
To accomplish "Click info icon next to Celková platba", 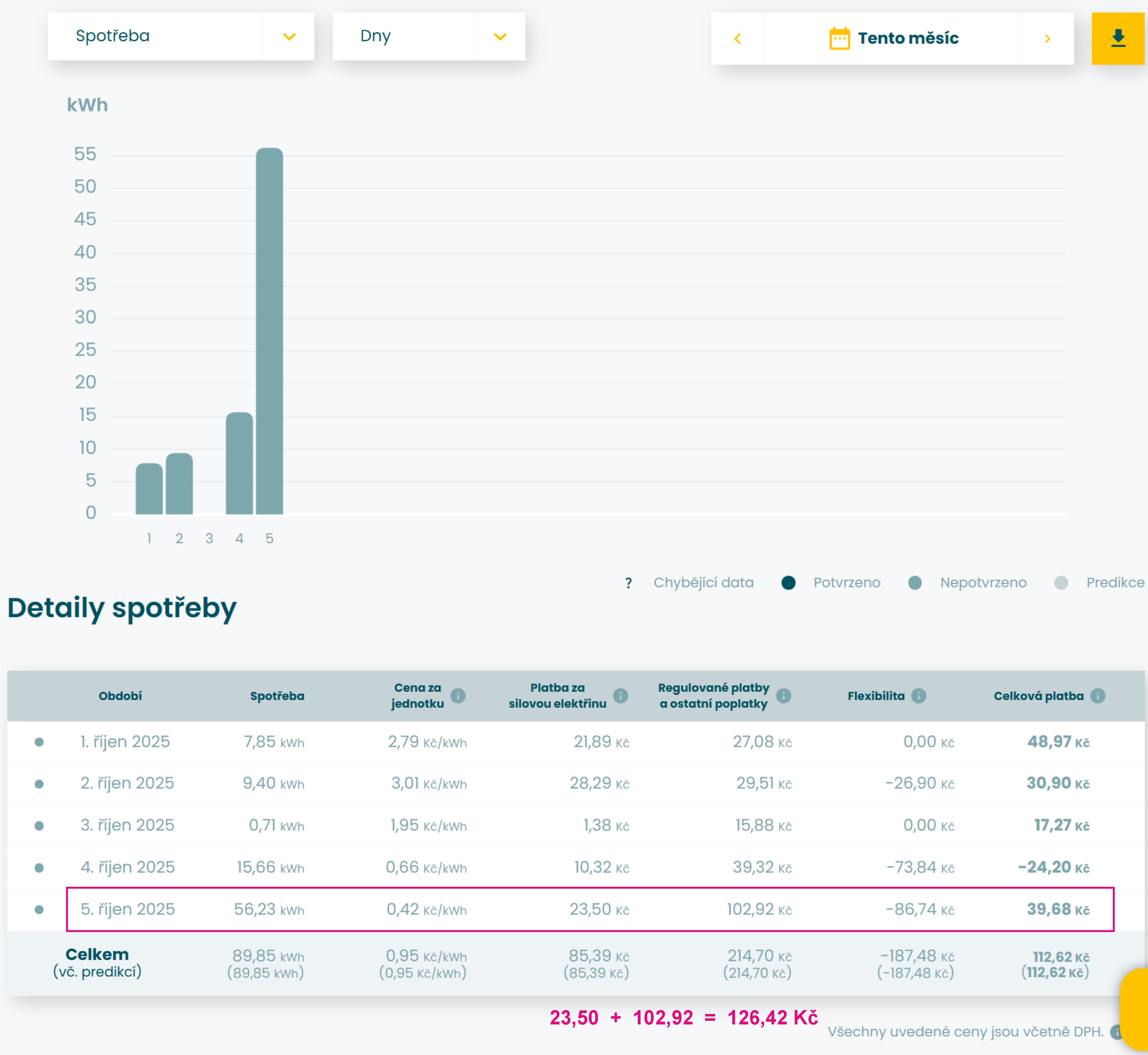I will (1097, 695).
